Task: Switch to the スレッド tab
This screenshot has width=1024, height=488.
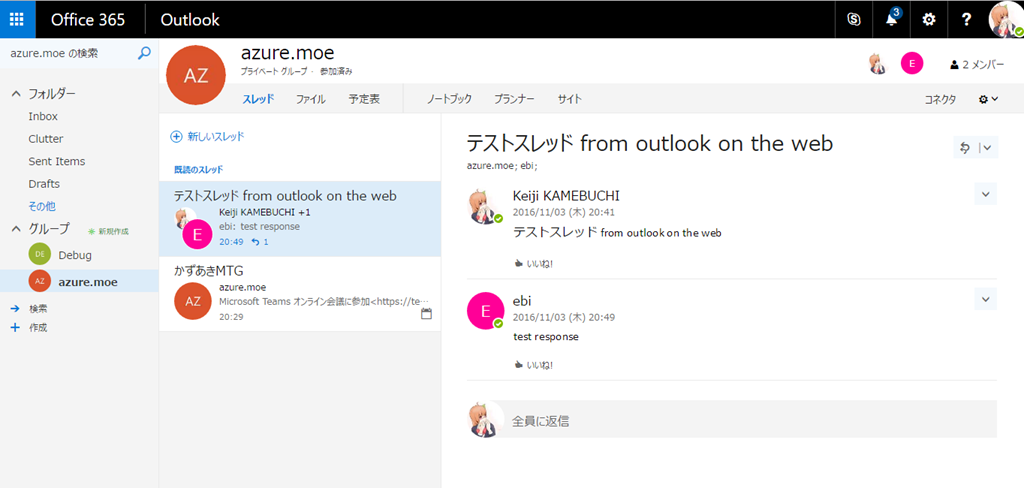Action: click(x=258, y=99)
